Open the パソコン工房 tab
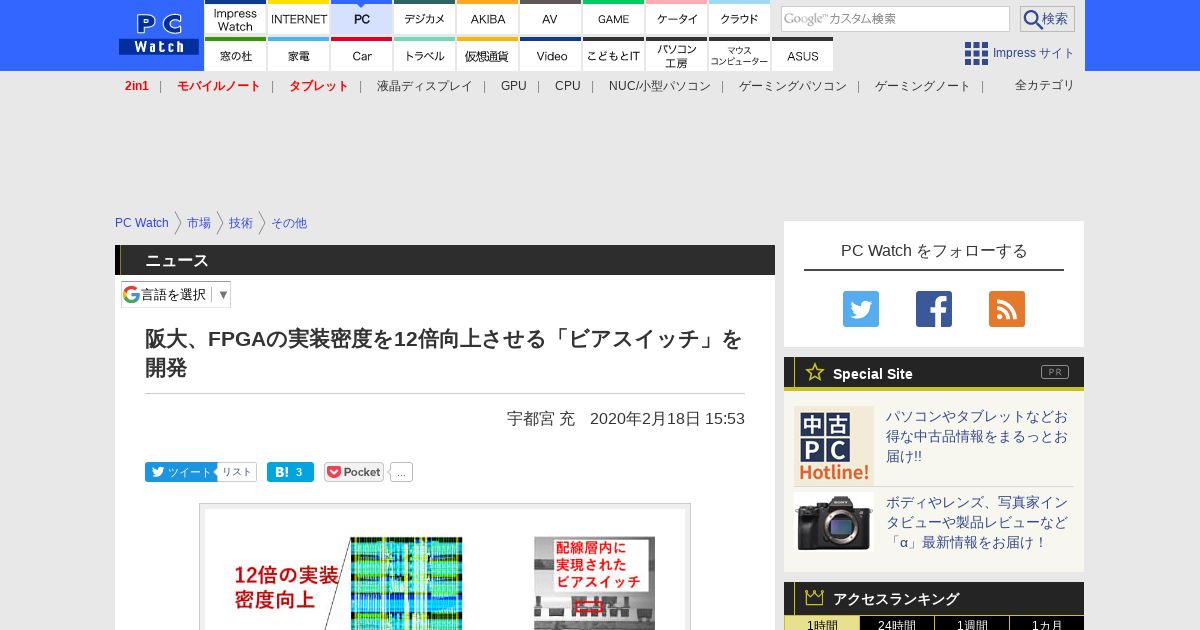 pos(677,56)
